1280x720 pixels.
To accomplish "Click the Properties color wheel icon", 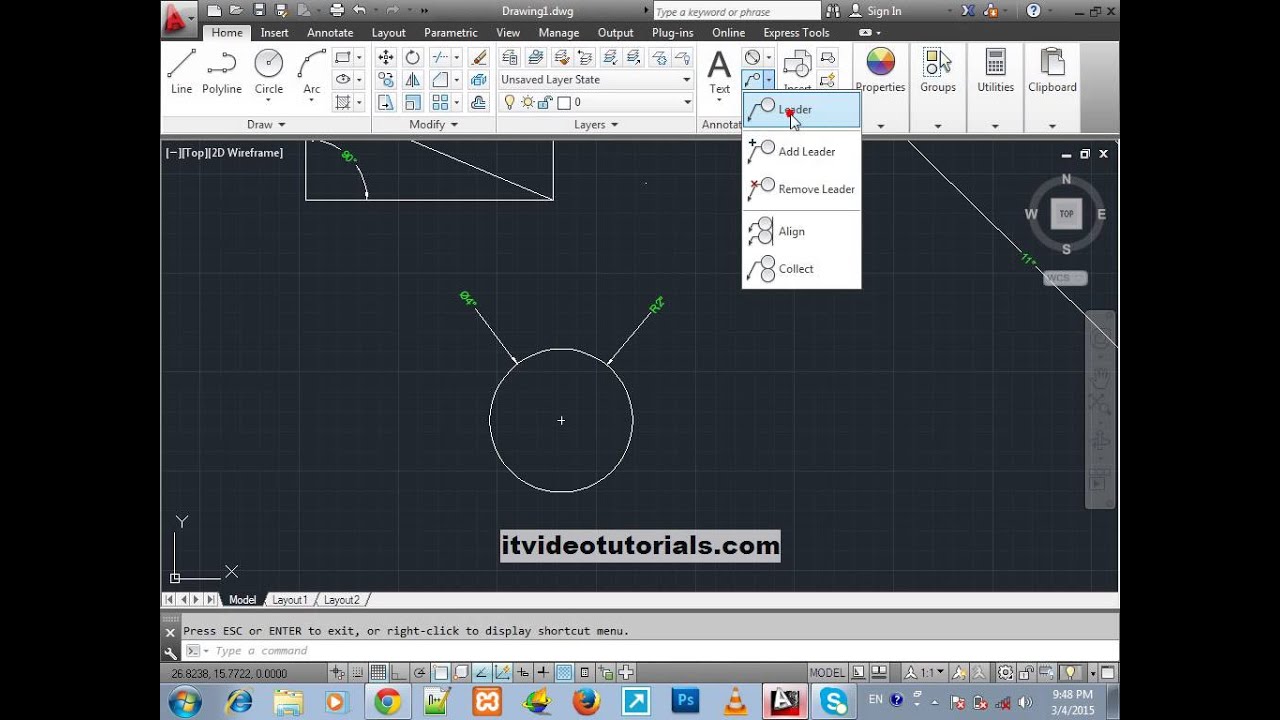I will [880, 63].
